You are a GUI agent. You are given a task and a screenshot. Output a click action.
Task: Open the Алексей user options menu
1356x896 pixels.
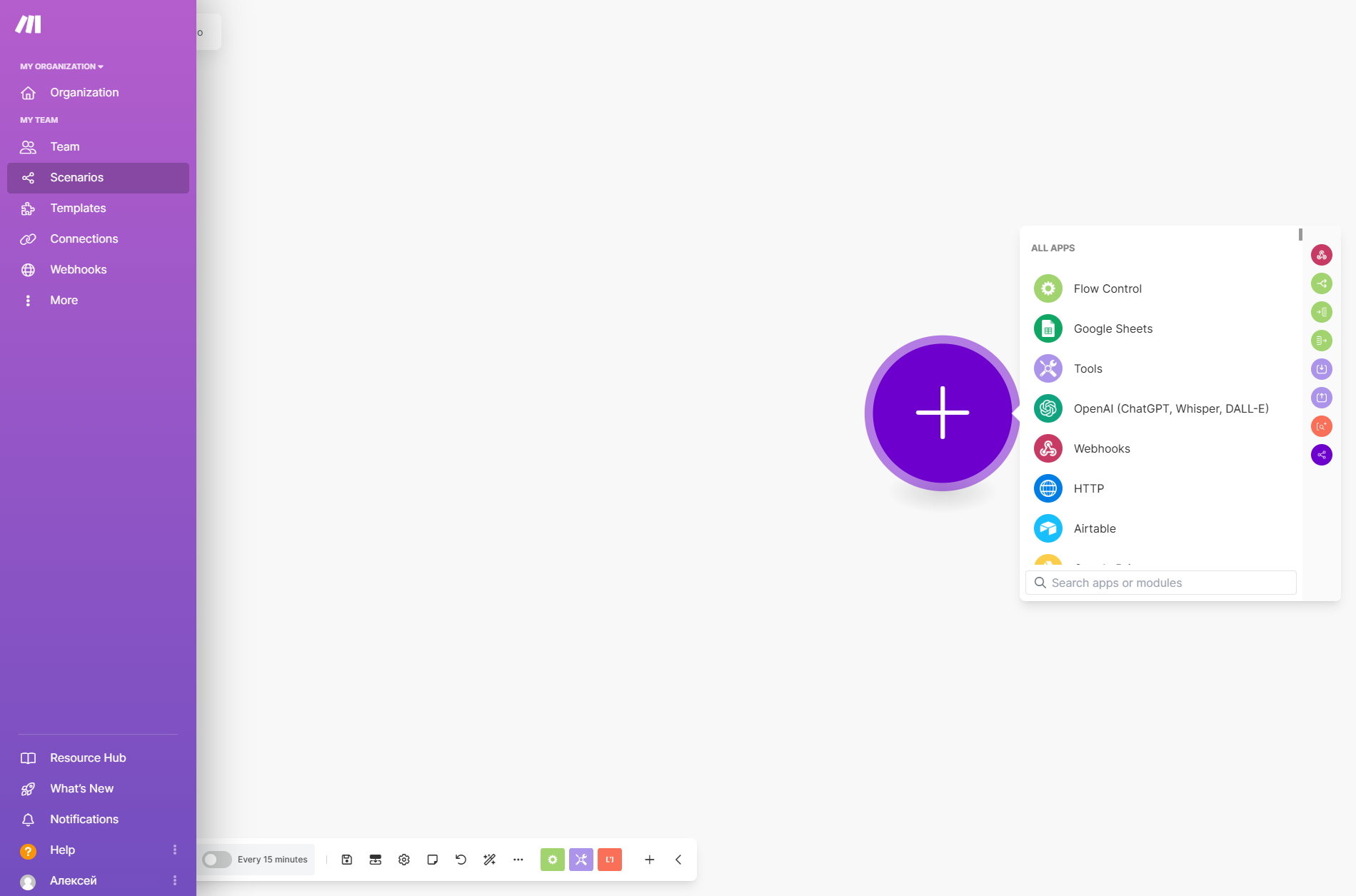175,880
